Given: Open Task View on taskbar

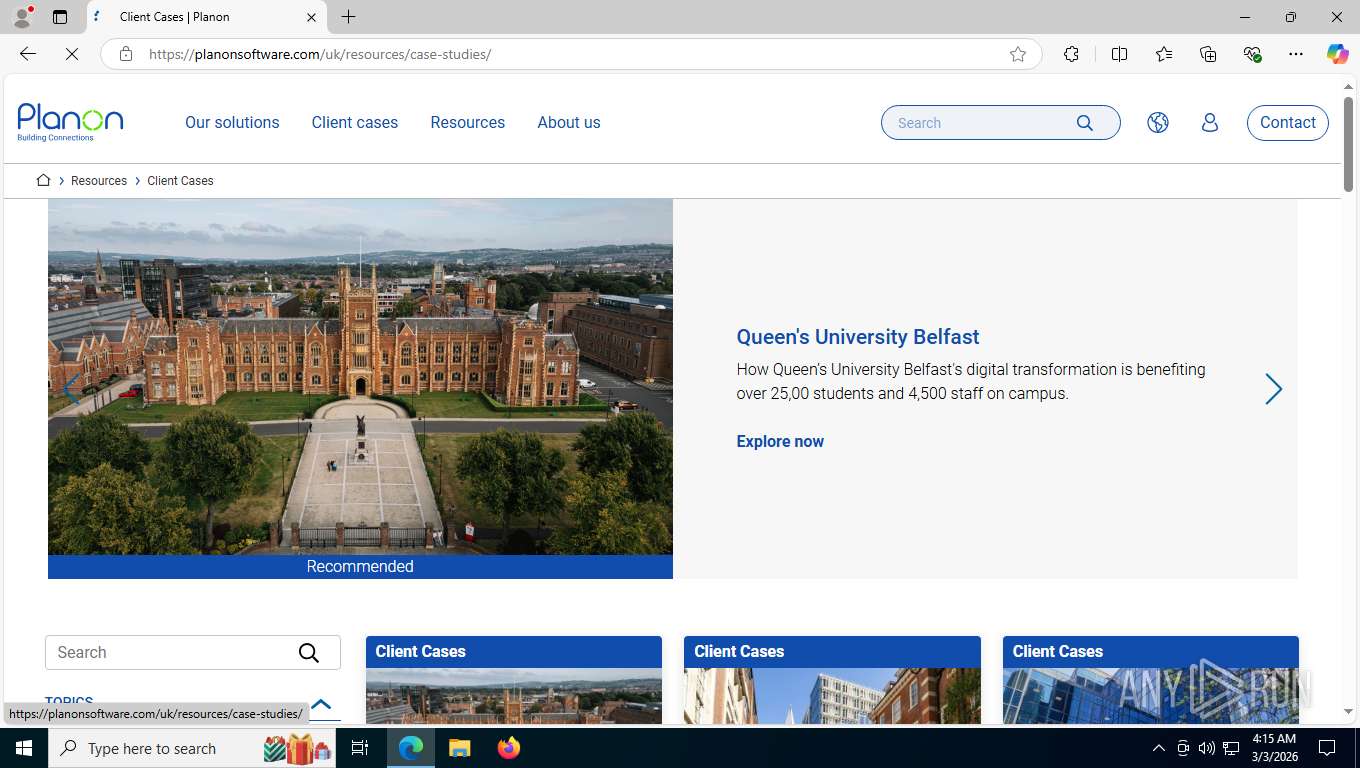Looking at the screenshot, I should (x=360, y=748).
